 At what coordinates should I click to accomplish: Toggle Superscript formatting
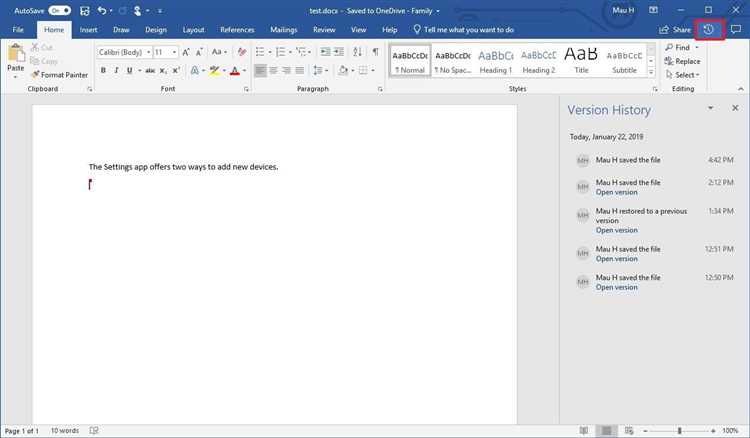point(176,70)
